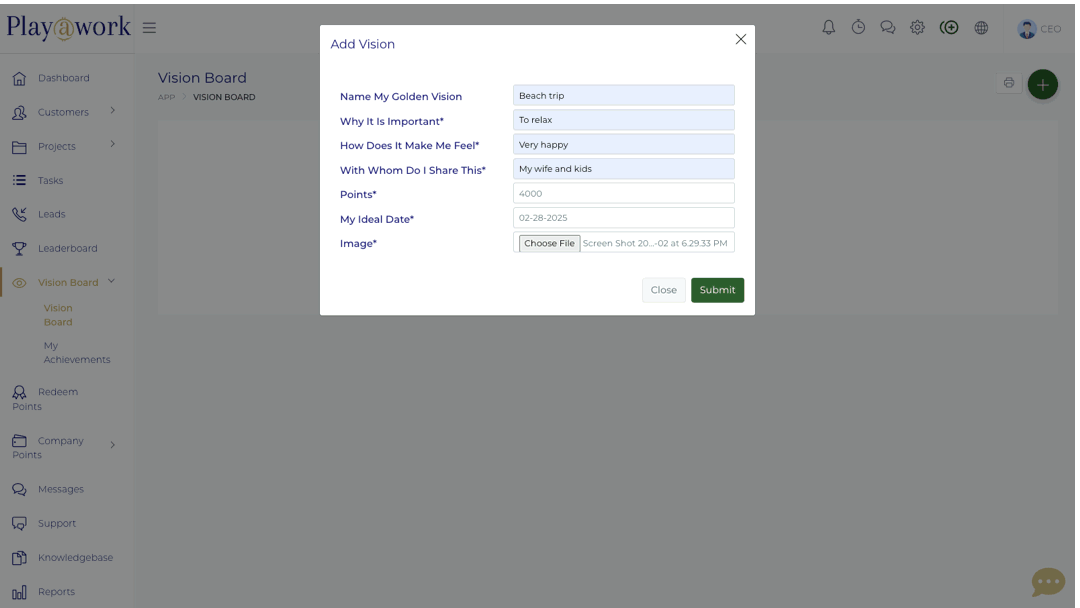Open the orange chat widget bubble
This screenshot has height=608, width=1080.
tap(1047, 581)
